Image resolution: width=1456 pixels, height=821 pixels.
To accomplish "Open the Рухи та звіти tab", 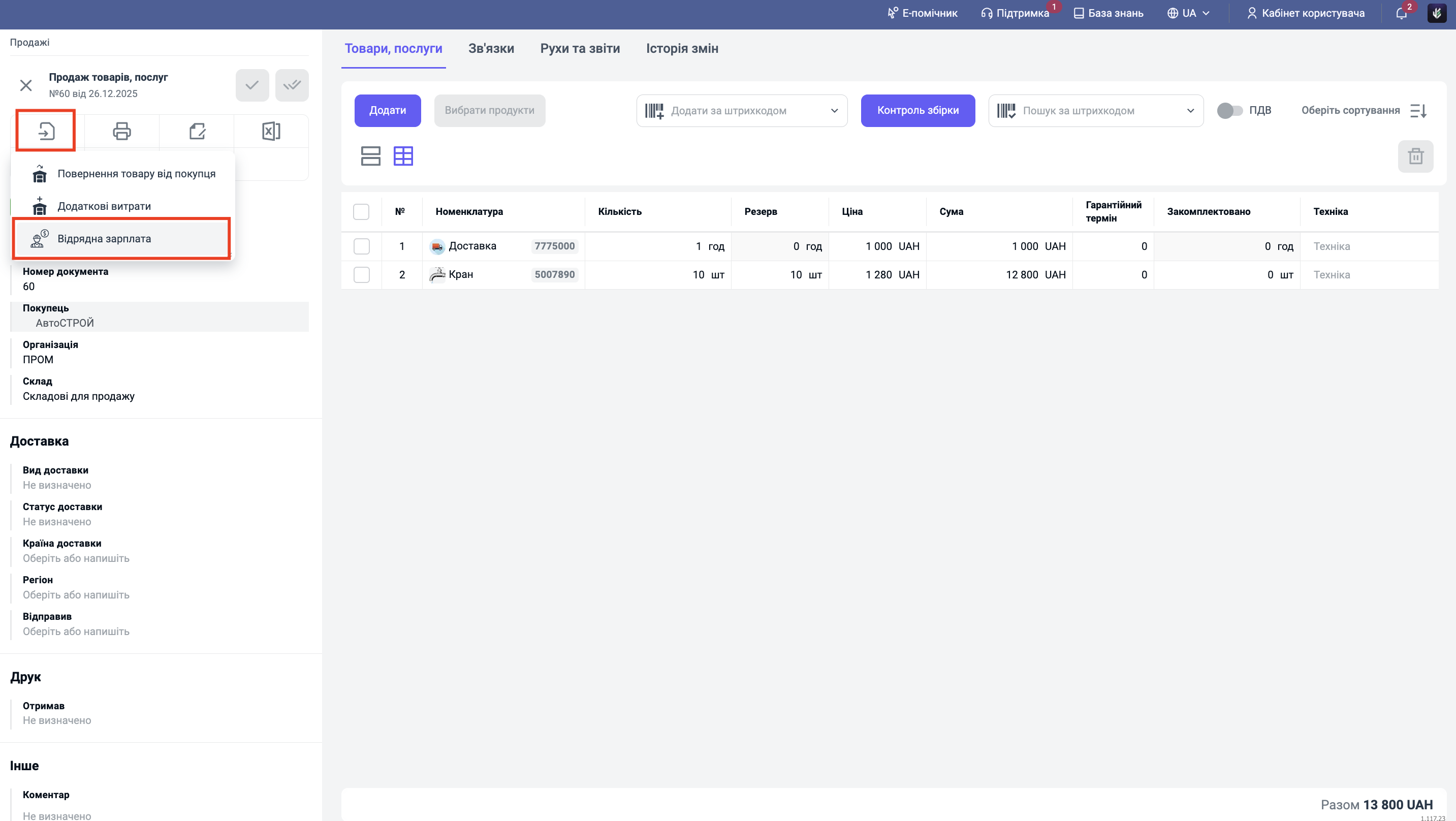I will 579,49.
